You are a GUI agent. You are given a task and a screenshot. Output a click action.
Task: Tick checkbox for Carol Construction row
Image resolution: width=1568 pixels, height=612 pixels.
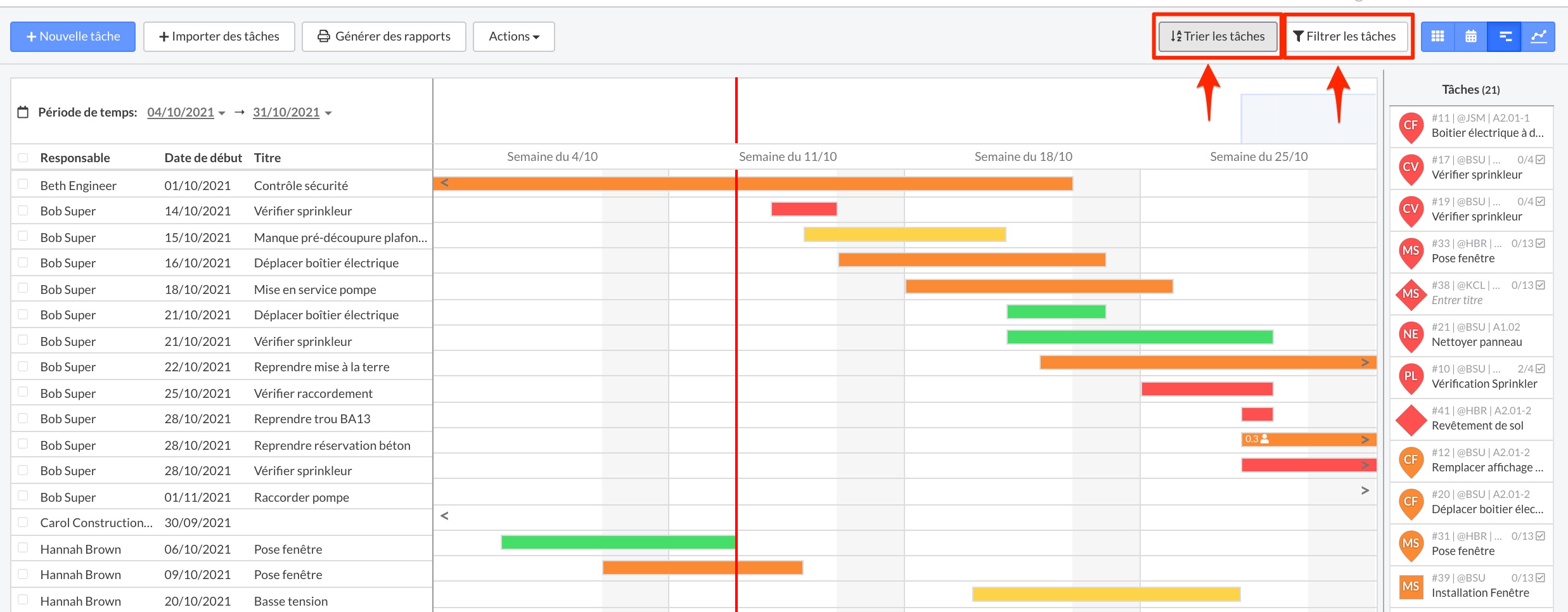coord(23,522)
